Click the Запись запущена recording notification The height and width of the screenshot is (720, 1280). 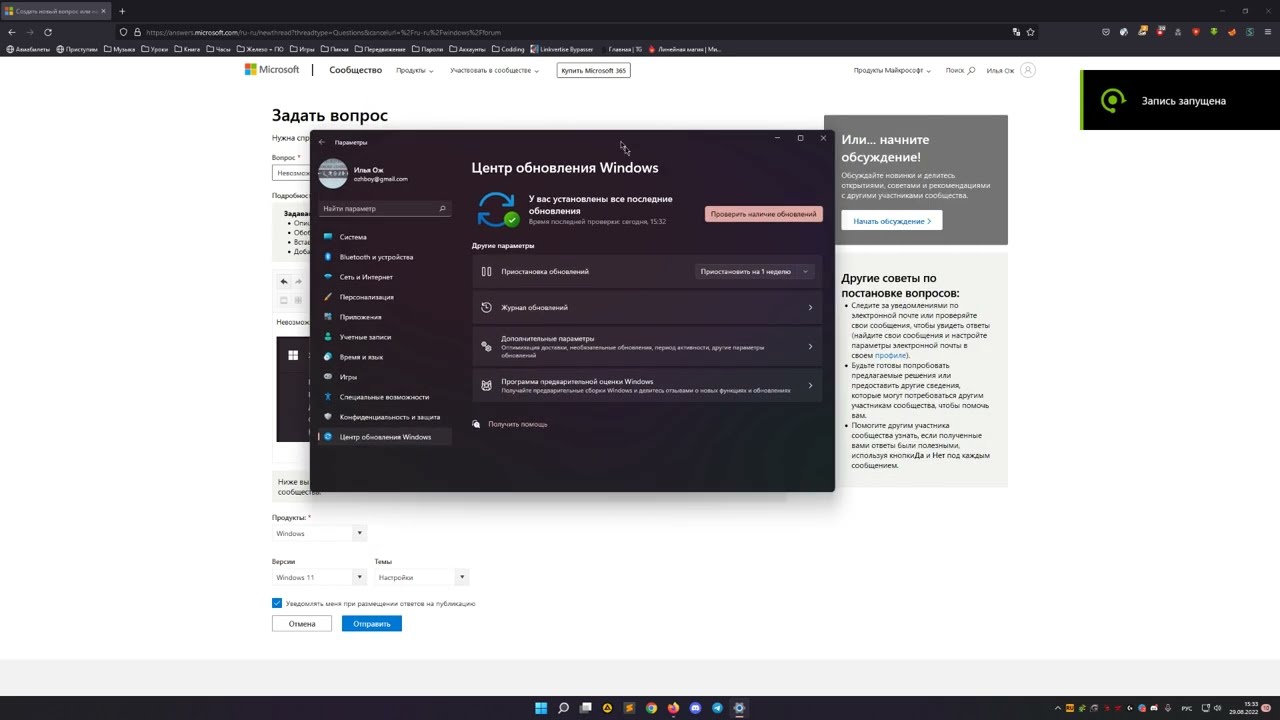point(1180,100)
